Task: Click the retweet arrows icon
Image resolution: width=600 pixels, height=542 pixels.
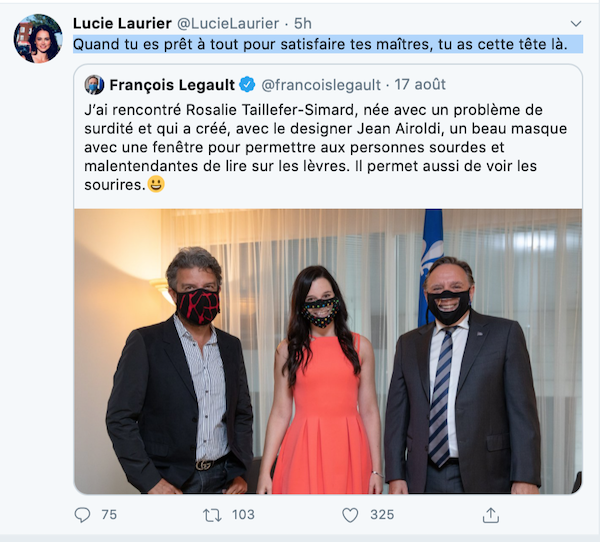Action: click(x=212, y=515)
